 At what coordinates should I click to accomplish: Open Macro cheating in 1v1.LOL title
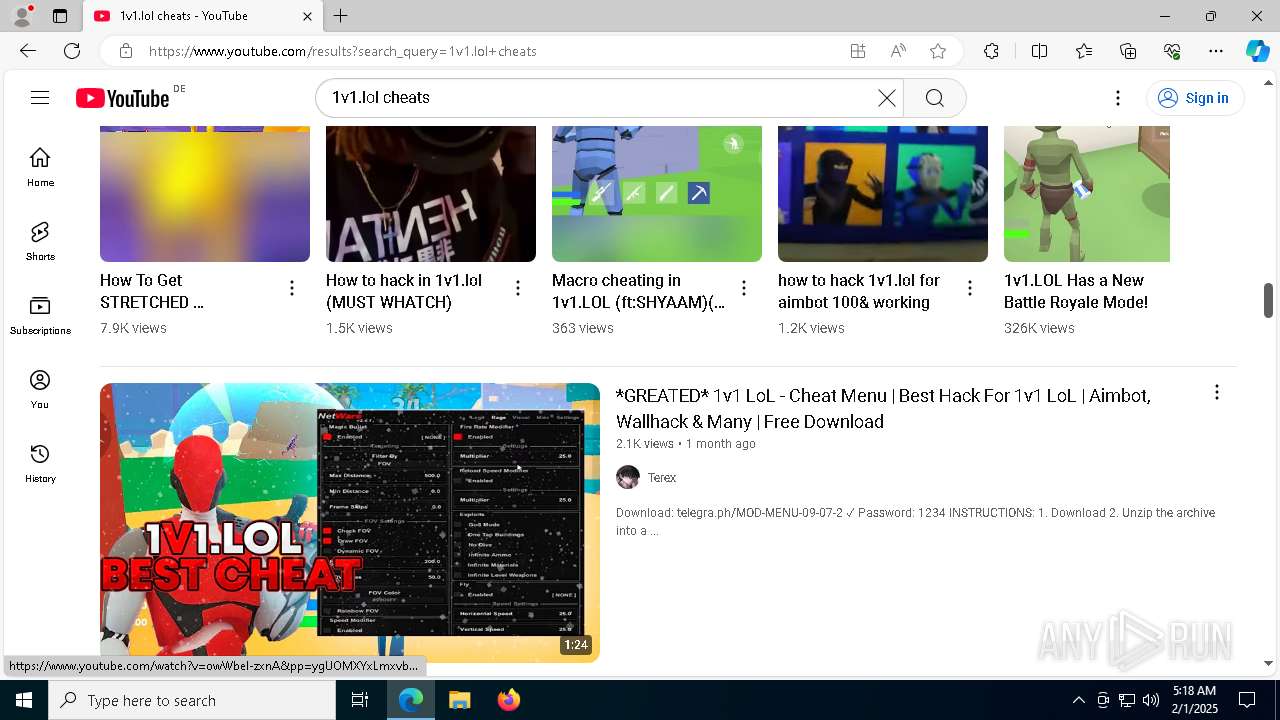(x=638, y=291)
